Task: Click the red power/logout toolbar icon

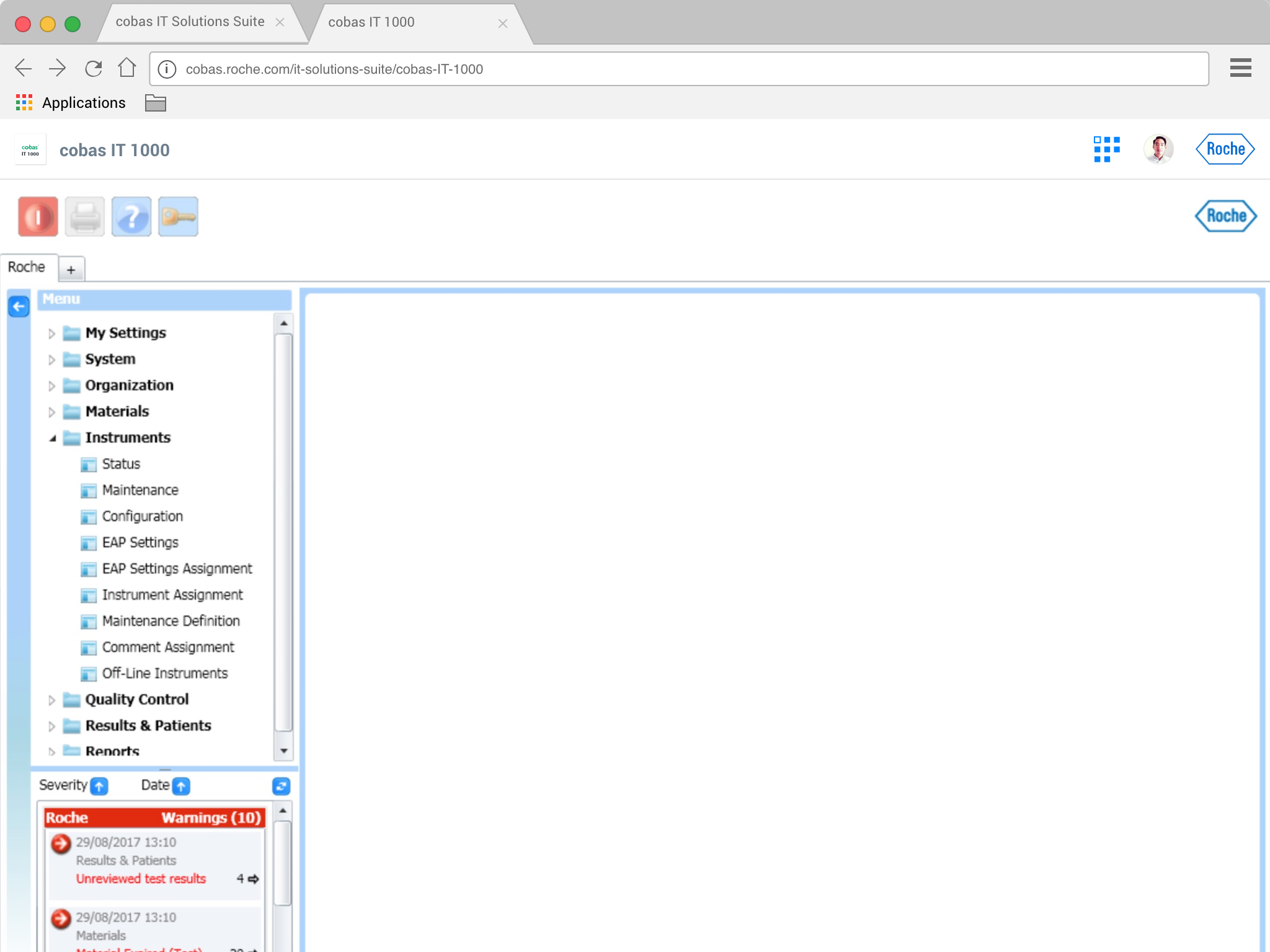Action: 38,217
